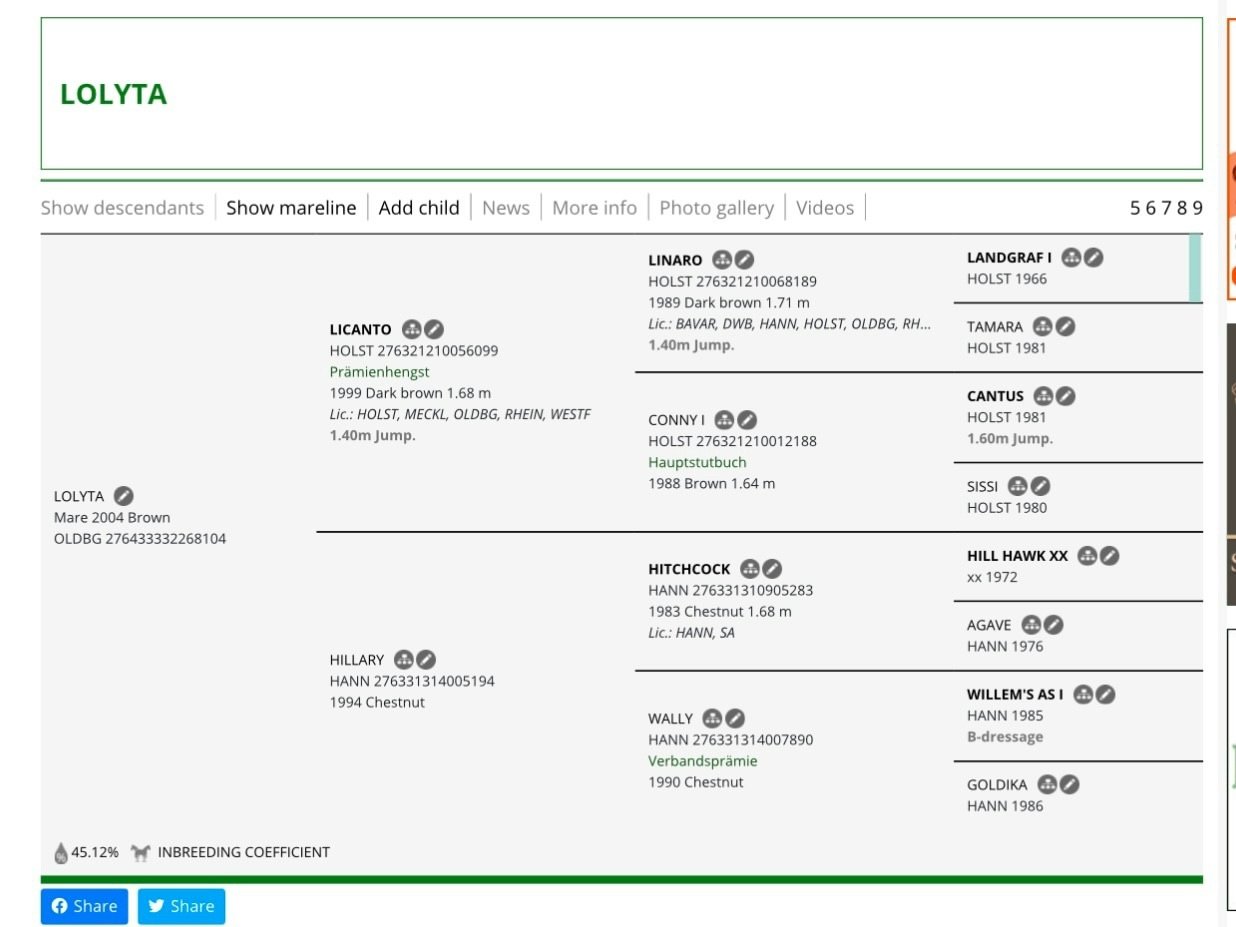
Task: Open the pedigree tree icon for HITCHCOCK
Action: tap(750, 569)
